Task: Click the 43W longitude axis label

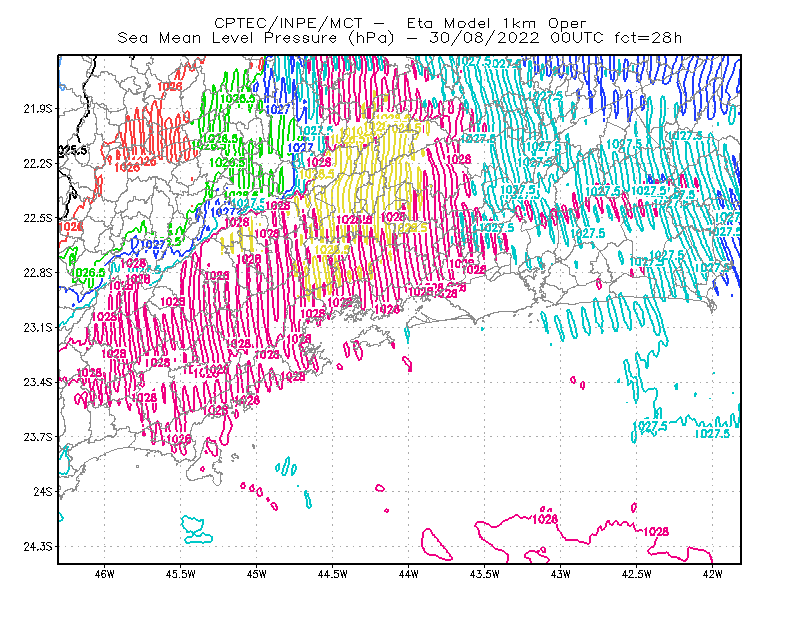Action: coord(560,574)
